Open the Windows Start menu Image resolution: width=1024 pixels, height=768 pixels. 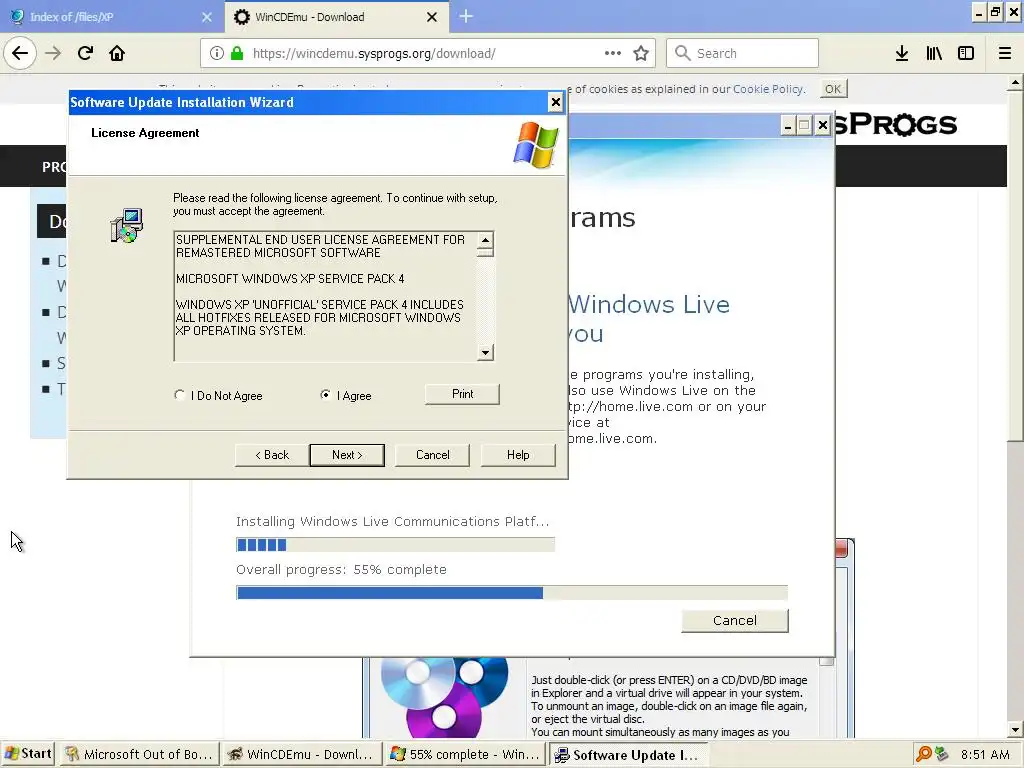click(28, 754)
